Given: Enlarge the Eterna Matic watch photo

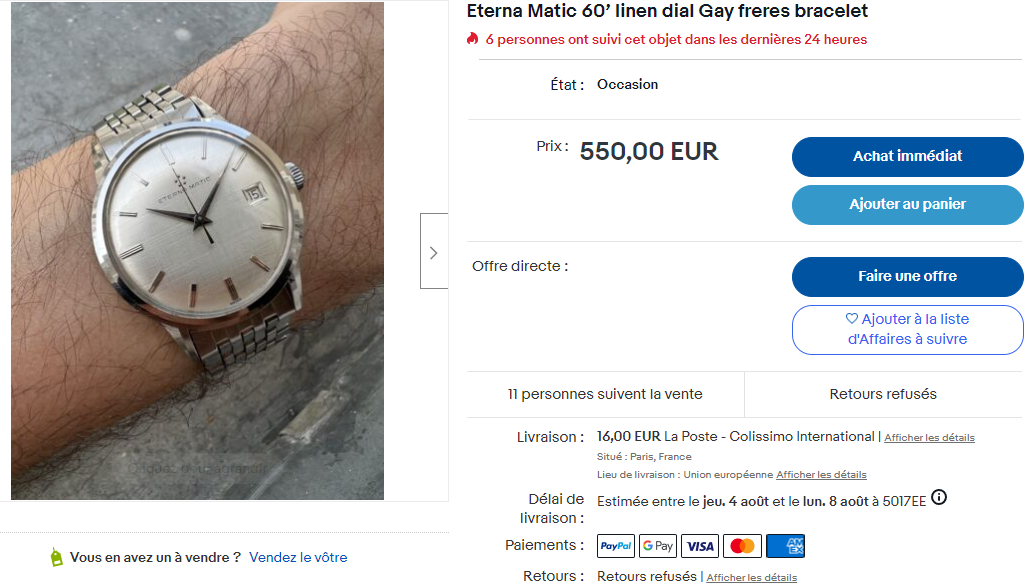Looking at the screenshot, I should click(x=197, y=251).
